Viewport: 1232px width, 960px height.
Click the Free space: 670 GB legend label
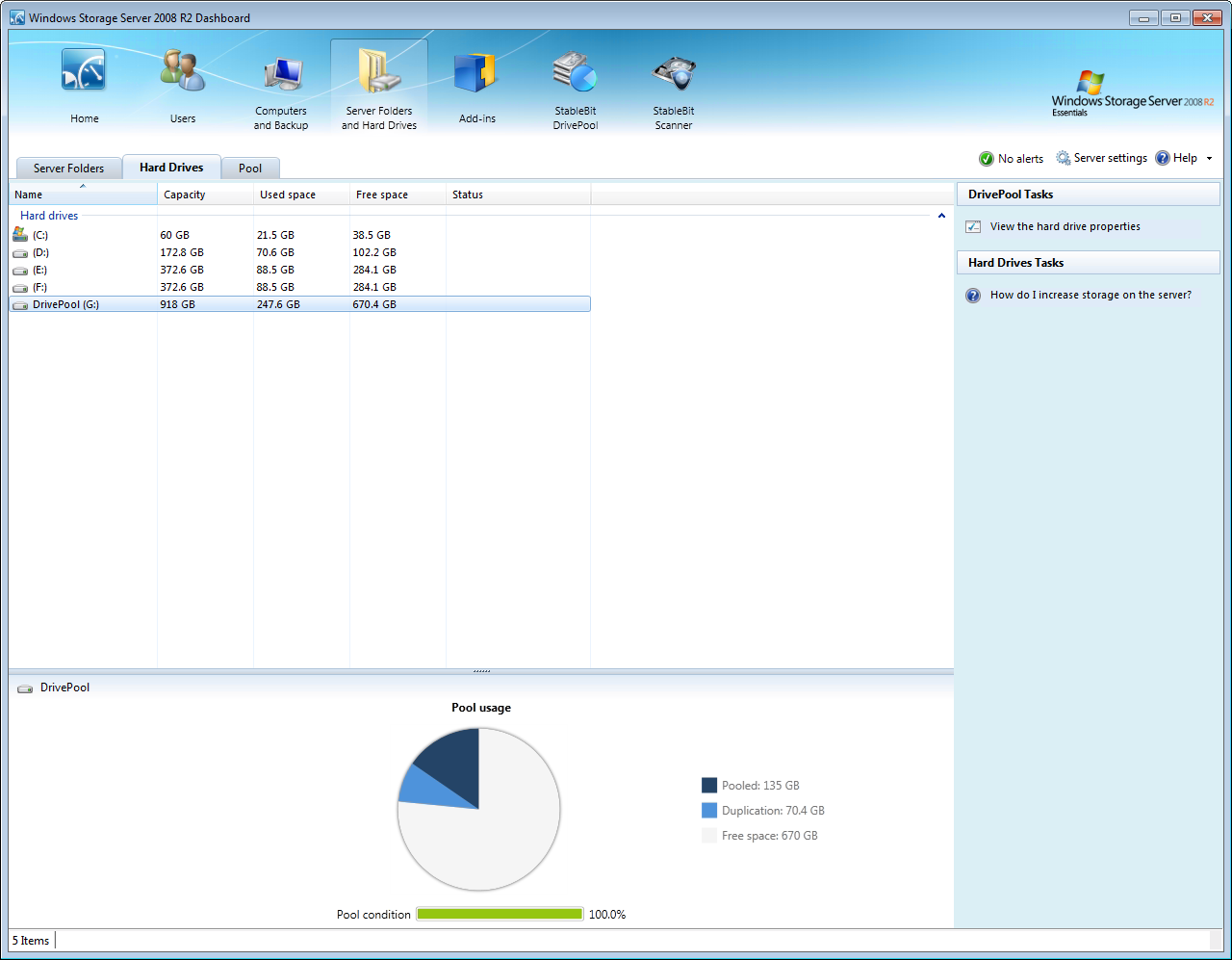769,836
